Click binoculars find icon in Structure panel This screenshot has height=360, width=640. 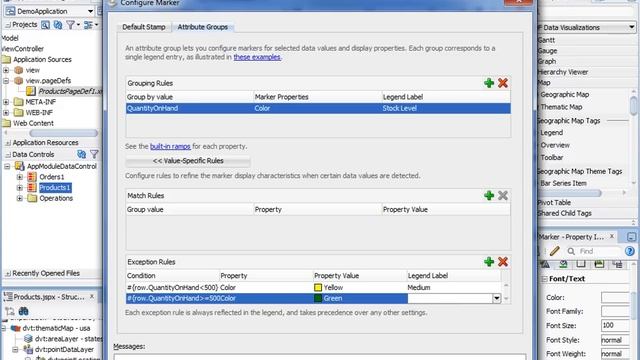pyautogui.click(x=23, y=311)
